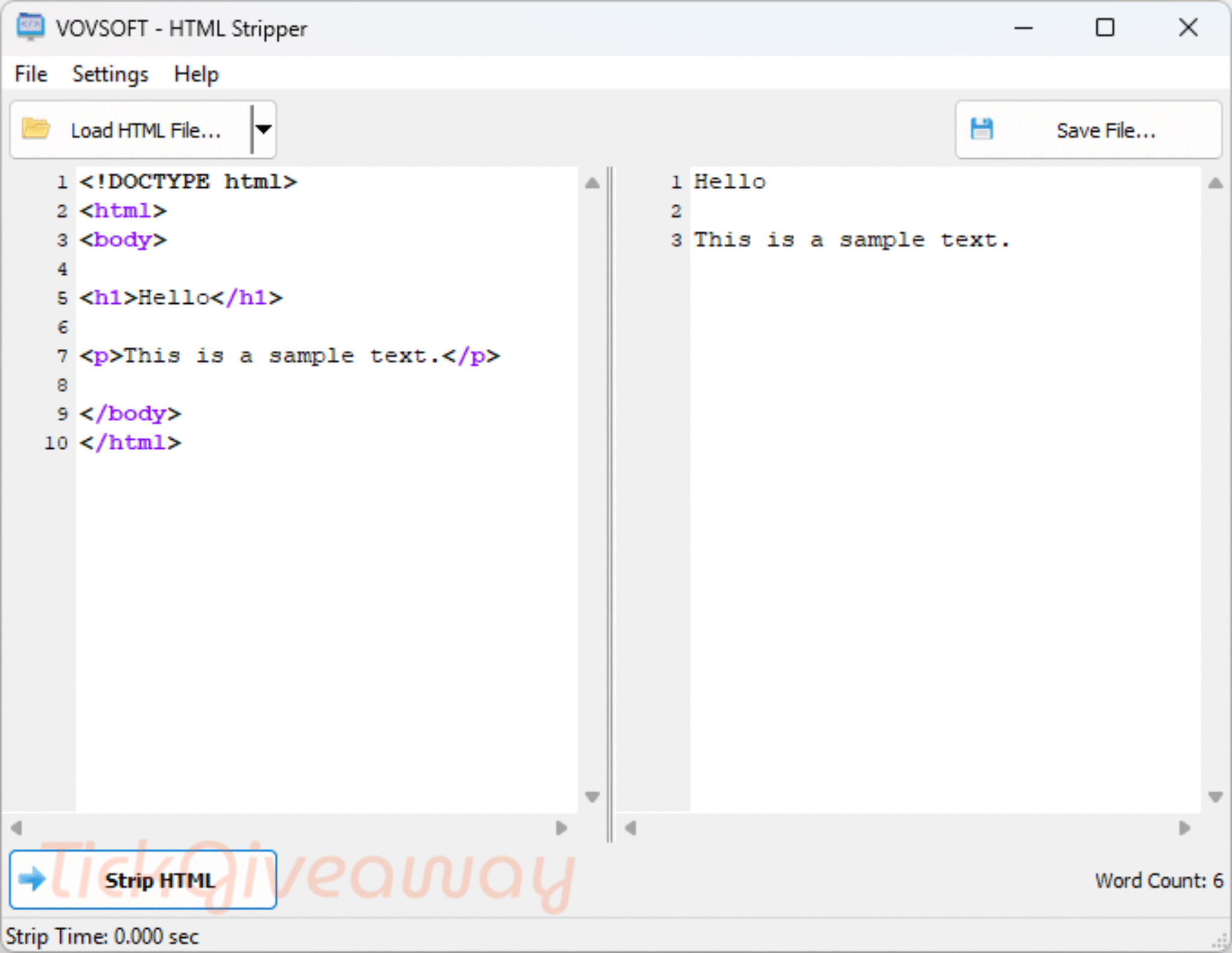Click the left arrow of the right horizontal scrollbar

click(630, 828)
